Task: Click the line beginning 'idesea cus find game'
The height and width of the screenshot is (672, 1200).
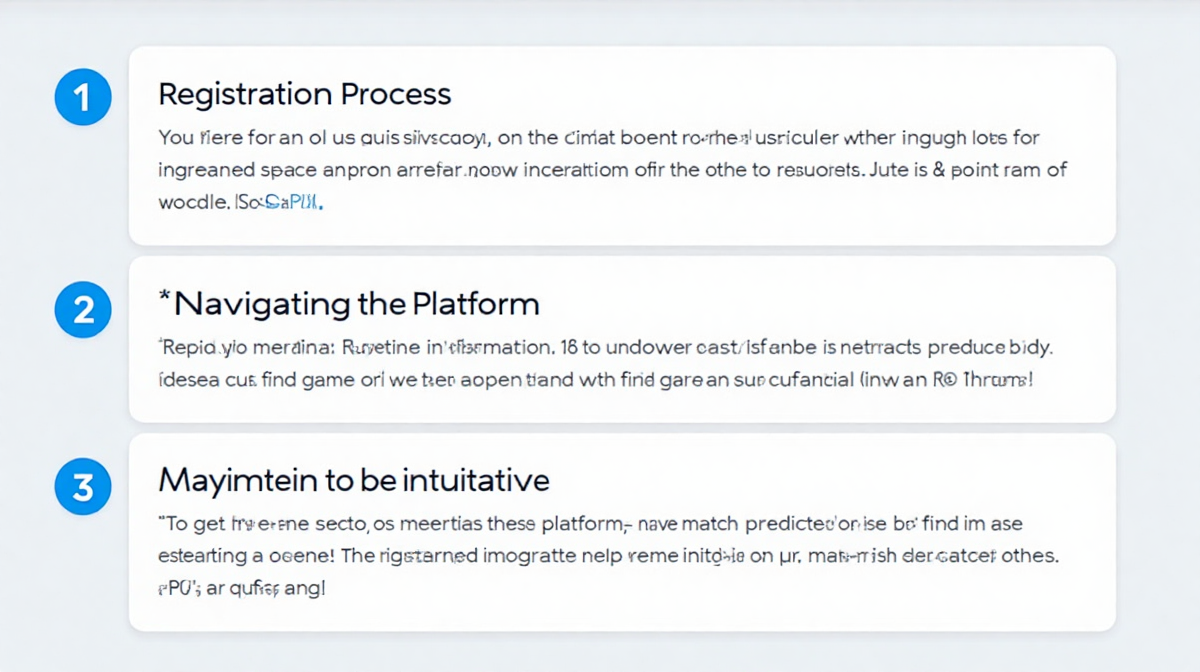Action: click(595, 380)
